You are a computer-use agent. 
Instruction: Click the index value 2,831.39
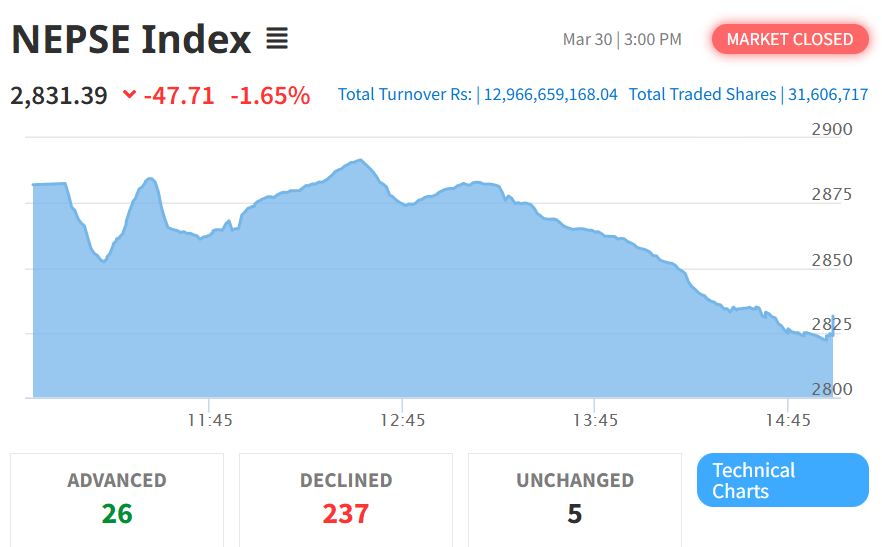click(x=59, y=96)
